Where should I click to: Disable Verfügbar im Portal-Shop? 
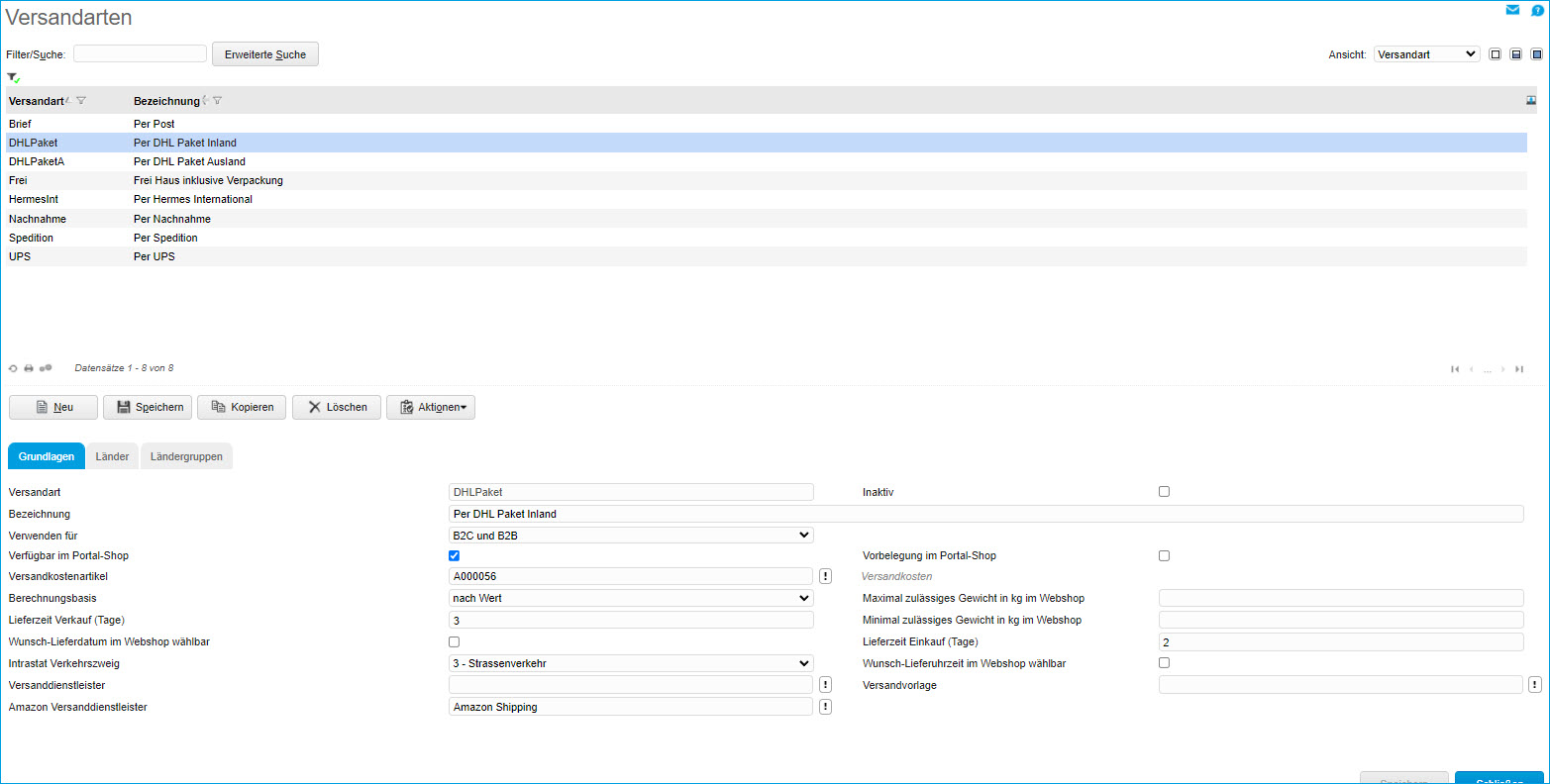[x=454, y=555]
